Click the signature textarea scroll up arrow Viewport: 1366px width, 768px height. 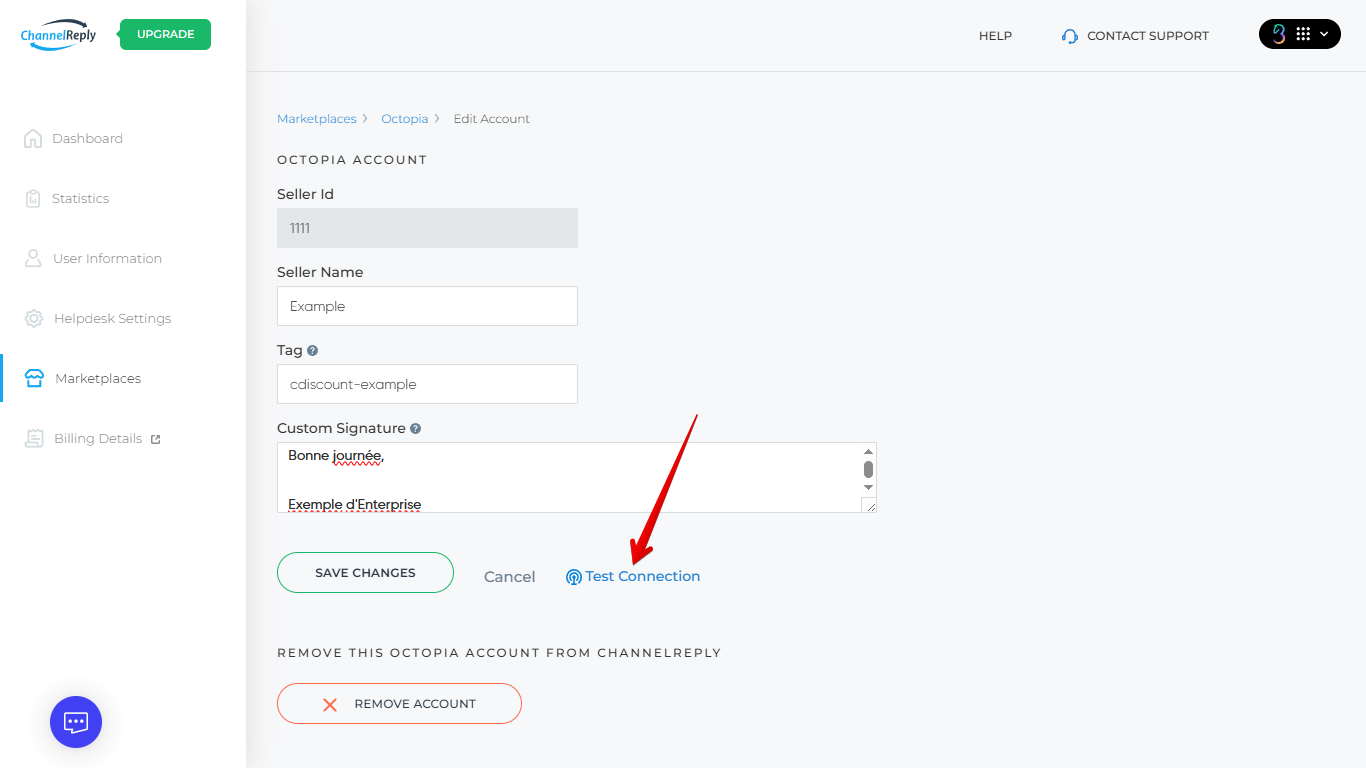[869, 451]
